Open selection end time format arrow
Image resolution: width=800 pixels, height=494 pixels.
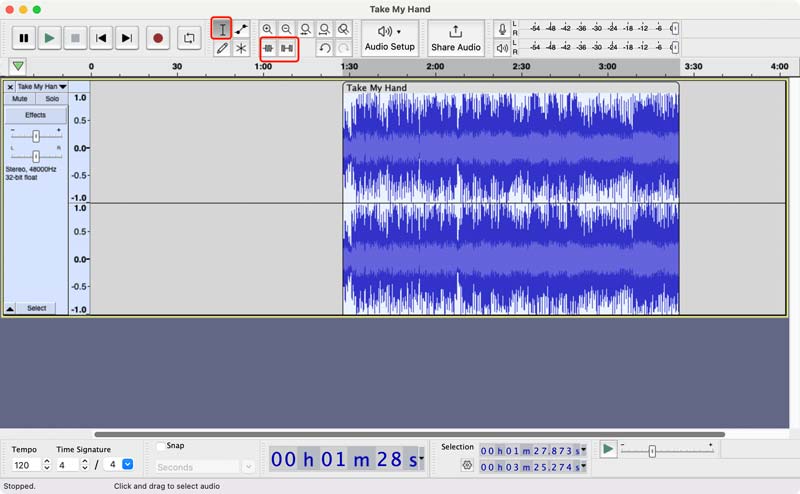click(584, 466)
